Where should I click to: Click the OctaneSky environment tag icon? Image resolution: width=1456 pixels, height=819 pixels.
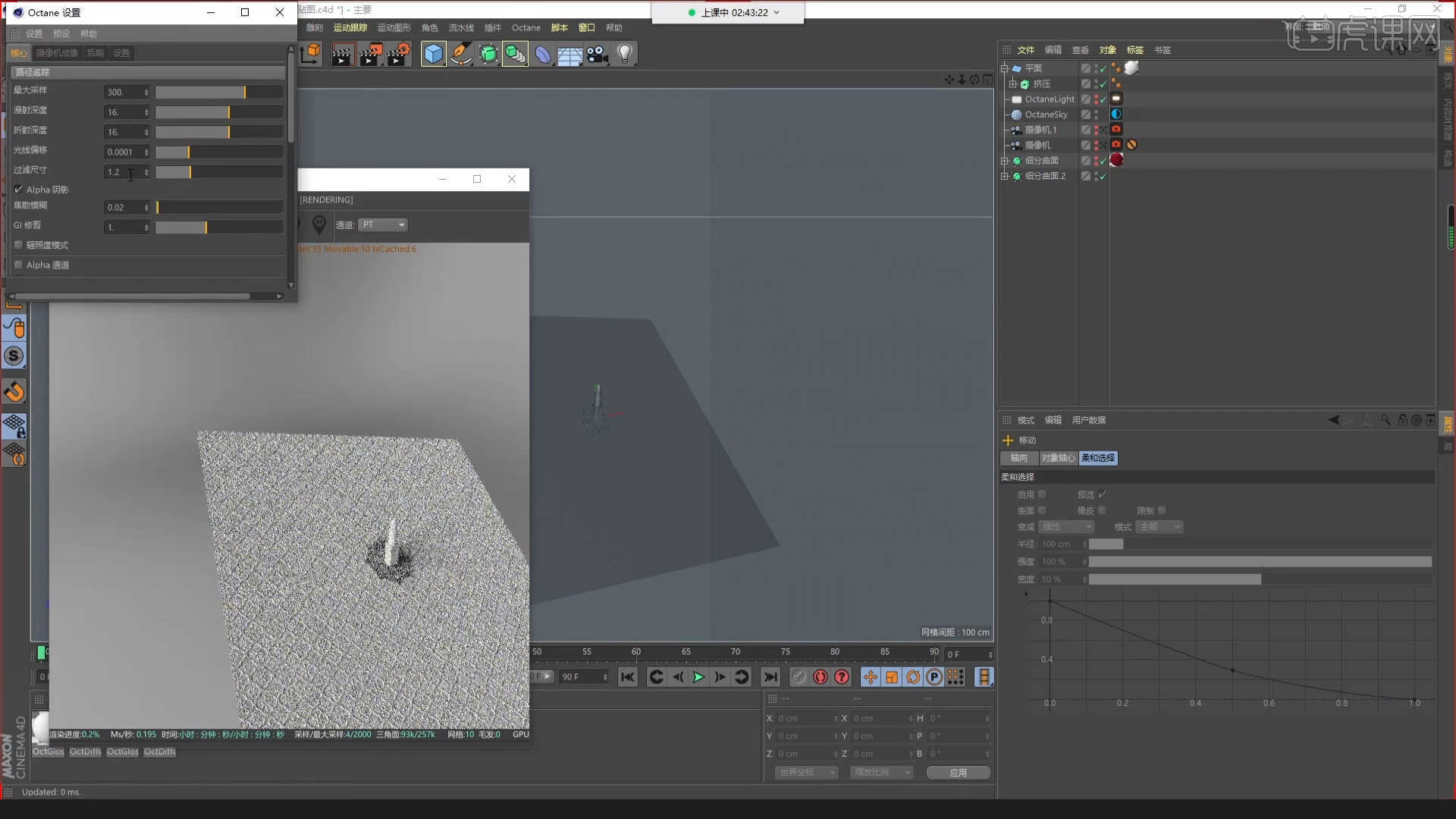(1116, 114)
